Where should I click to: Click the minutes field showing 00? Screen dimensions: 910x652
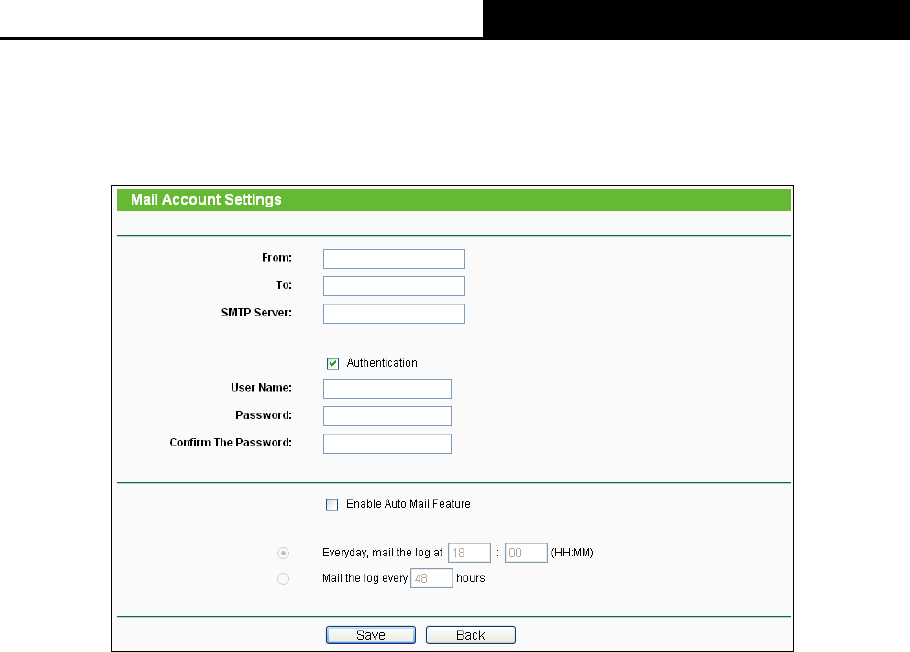click(526, 553)
